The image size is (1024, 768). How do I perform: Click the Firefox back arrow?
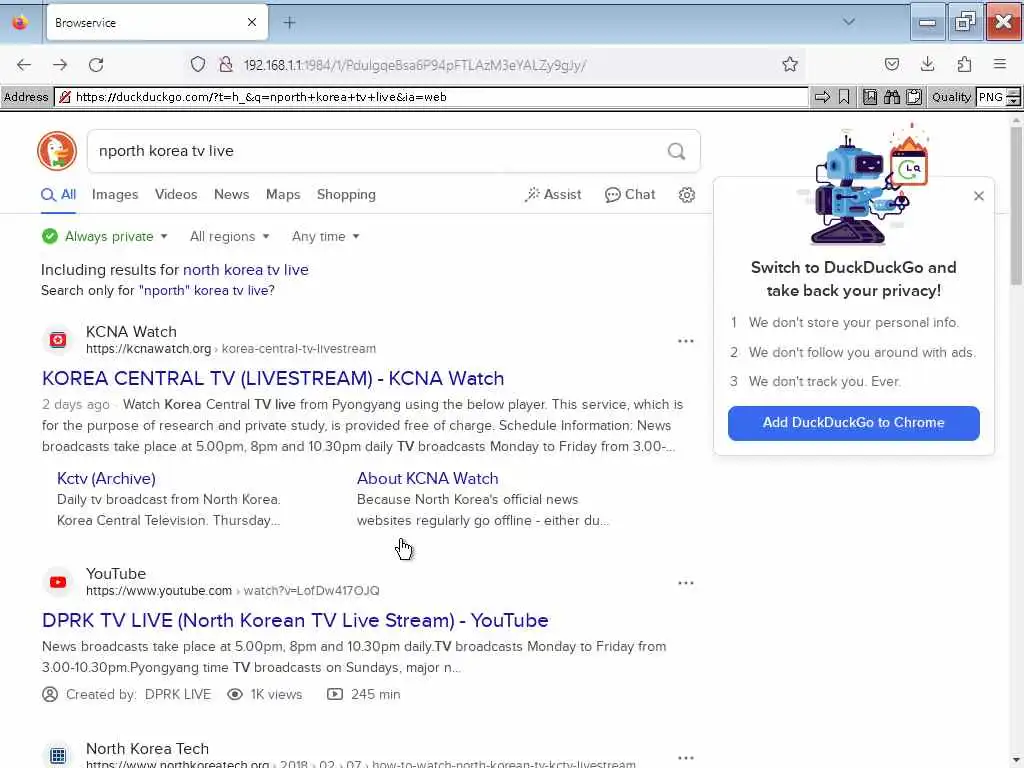(24, 65)
